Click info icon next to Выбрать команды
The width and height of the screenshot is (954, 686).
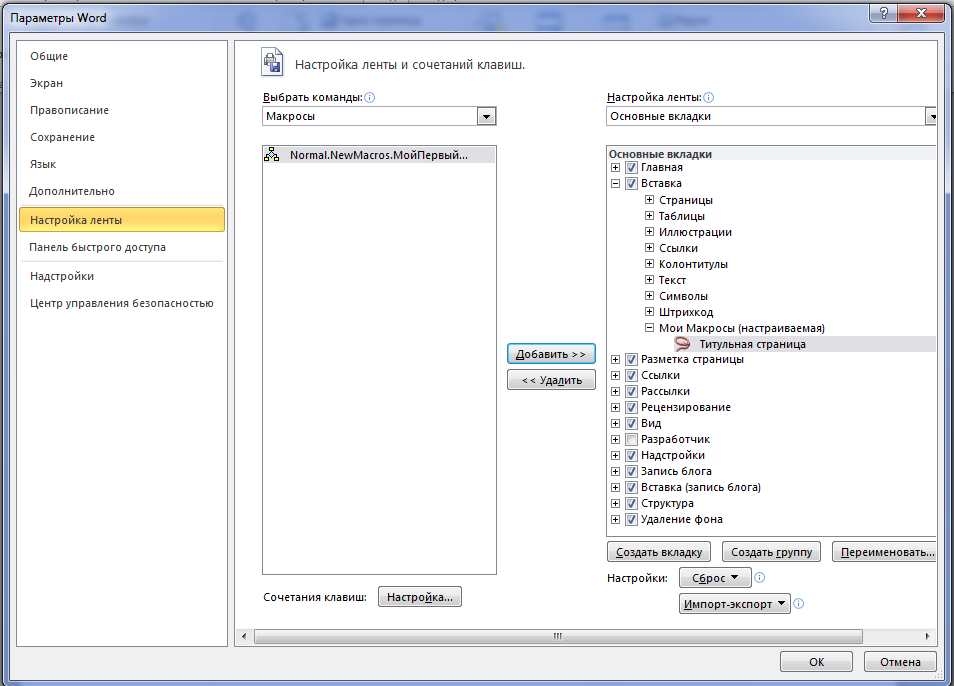(x=369, y=97)
